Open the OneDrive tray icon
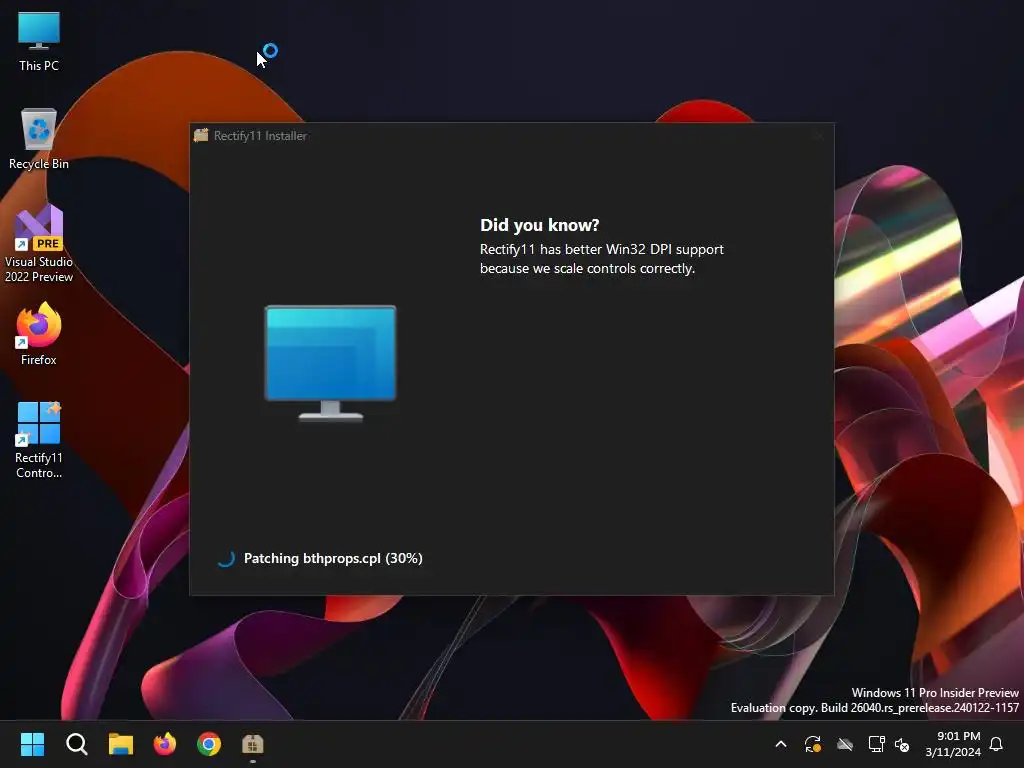The width and height of the screenshot is (1024, 768). pyautogui.click(x=845, y=744)
